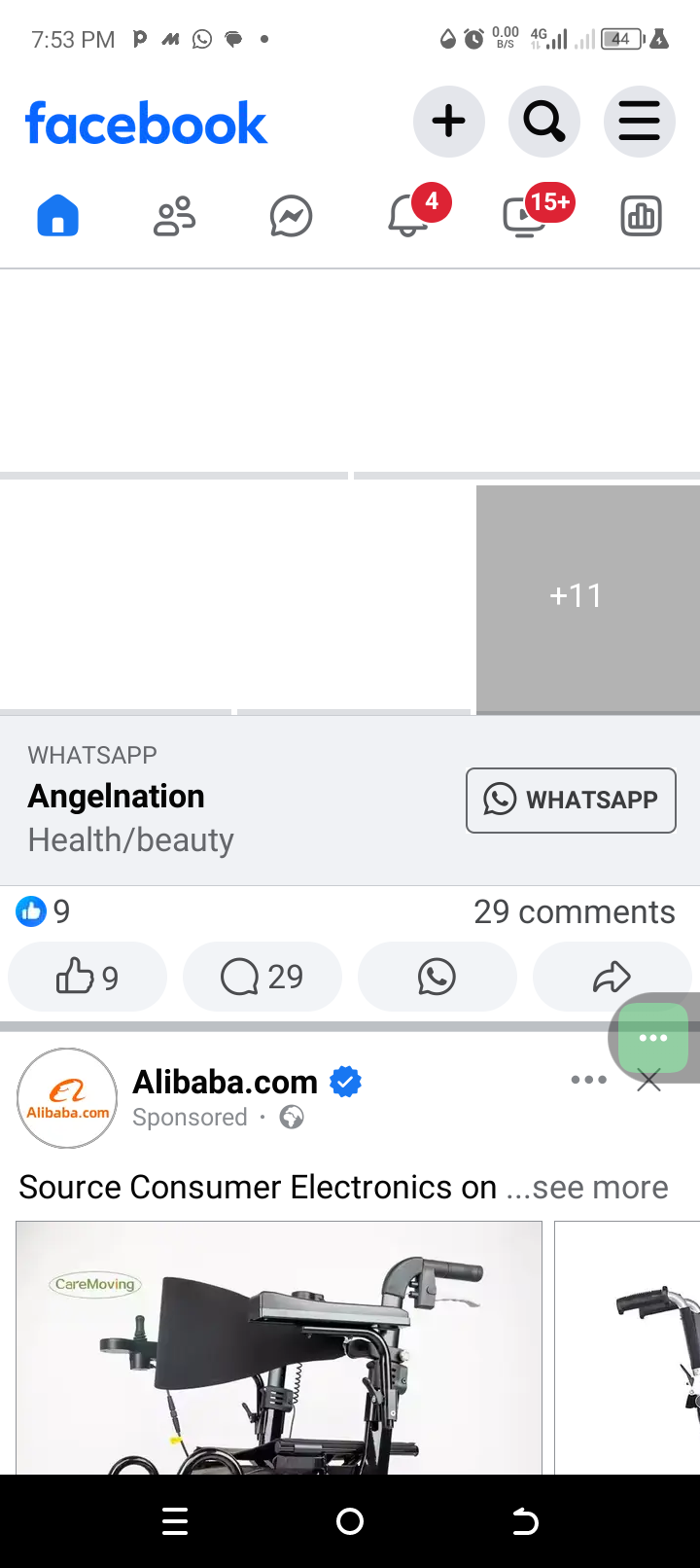700x1568 pixels.
Task: Send post via WhatsApp icon button
Action: [x=437, y=977]
